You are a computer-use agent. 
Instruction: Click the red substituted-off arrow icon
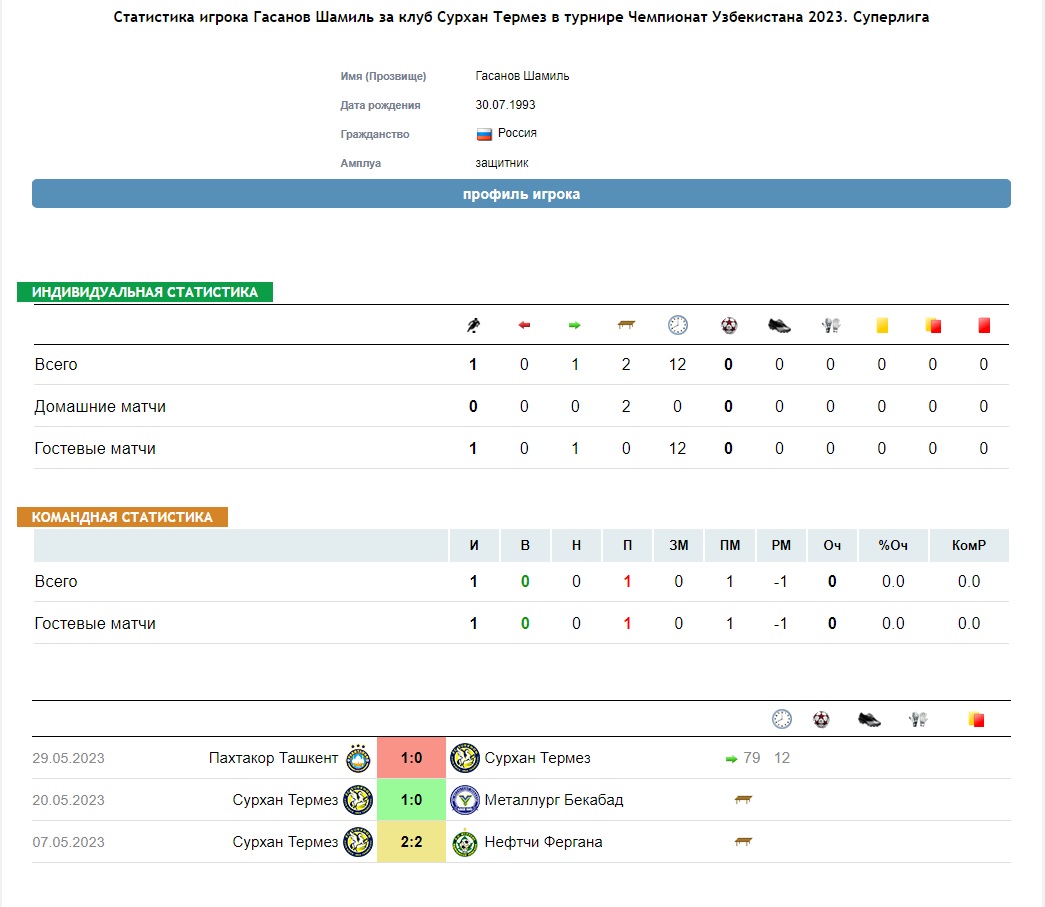pos(524,325)
